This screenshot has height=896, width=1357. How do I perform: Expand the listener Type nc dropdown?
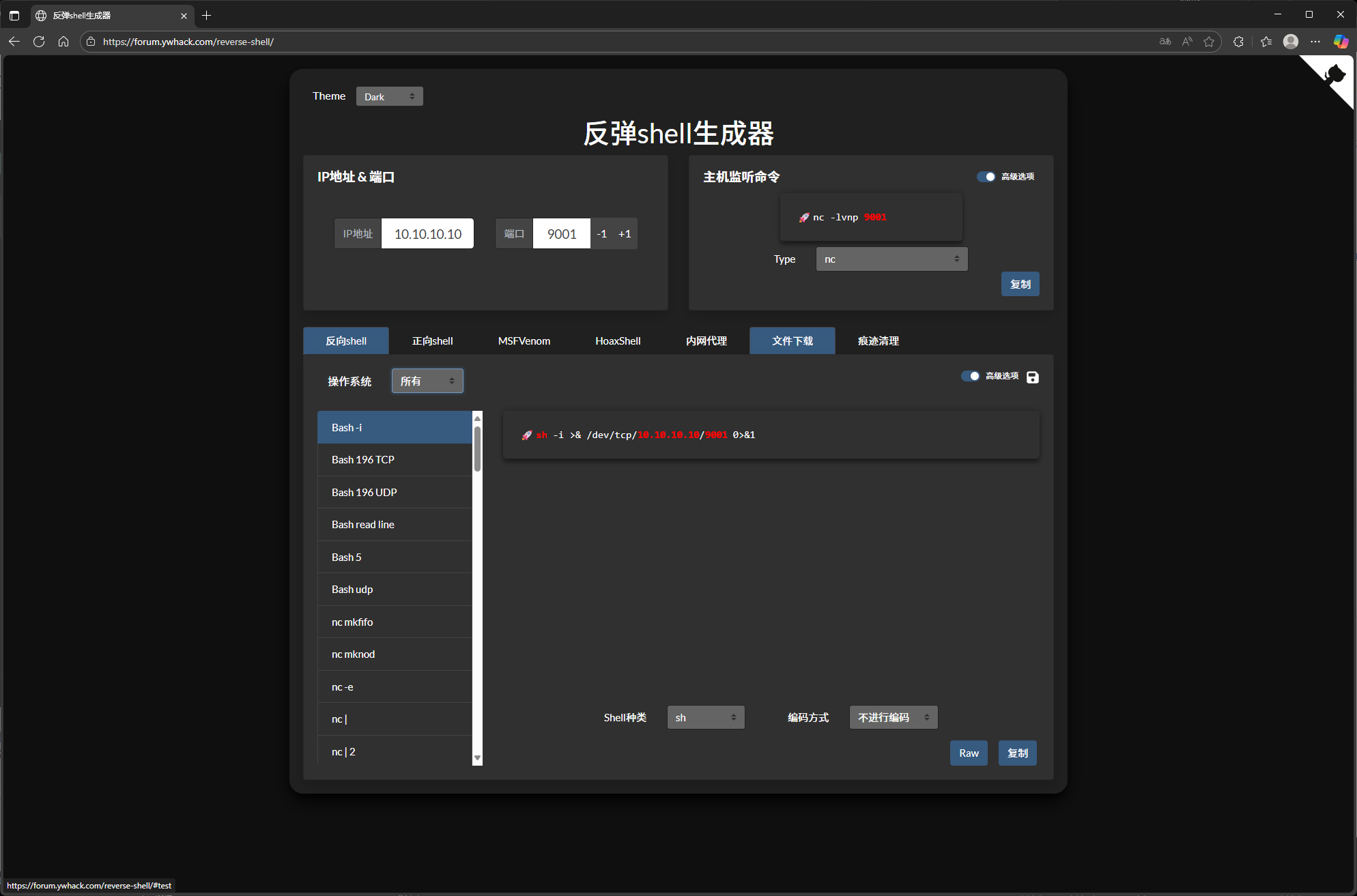891,259
